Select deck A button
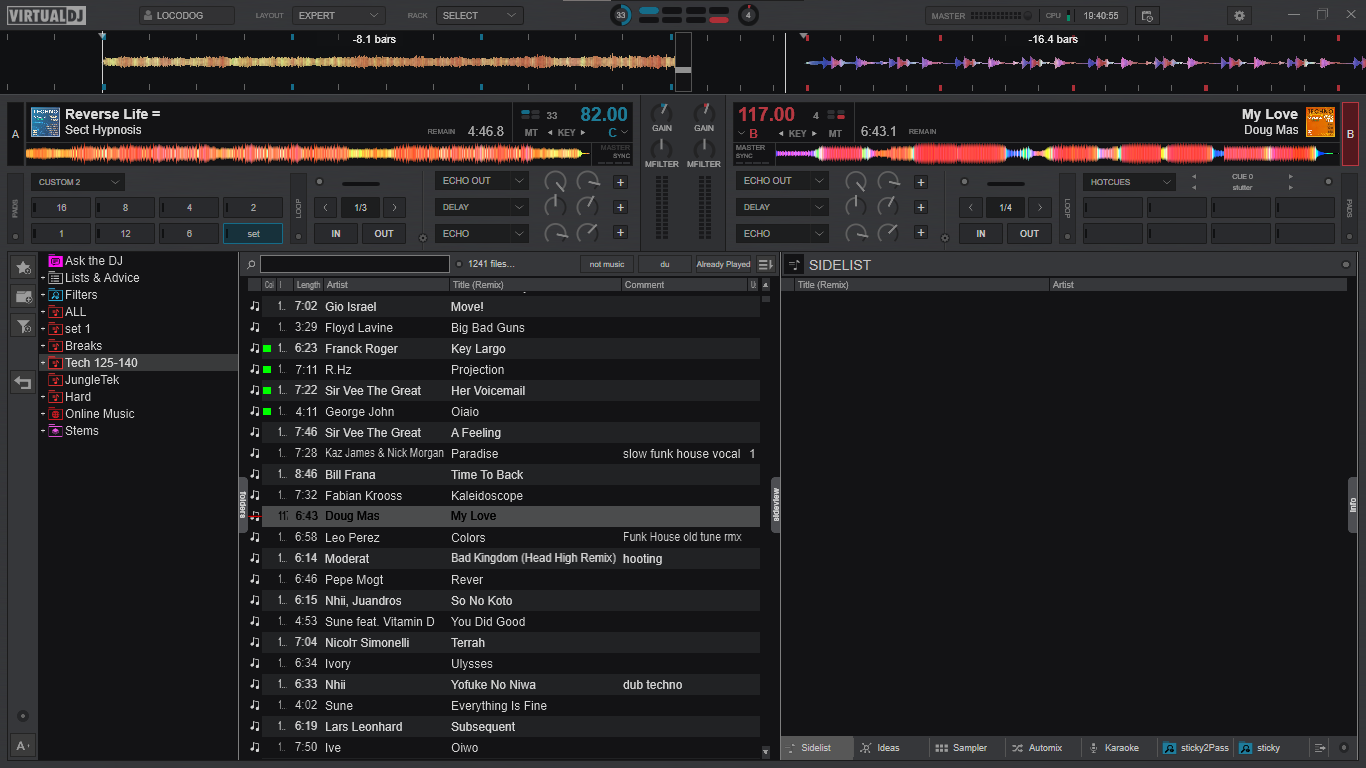This screenshot has width=1366, height=768. pyautogui.click(x=15, y=134)
